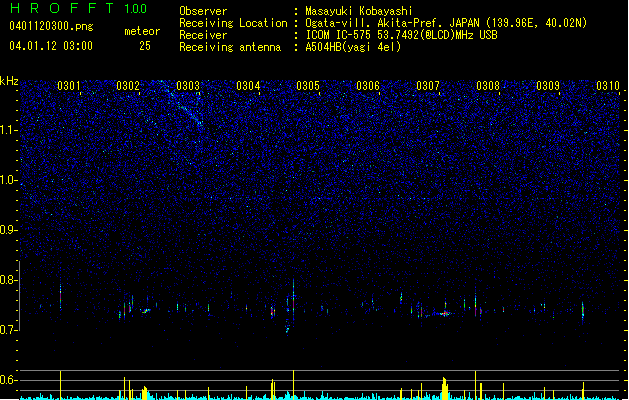Image resolution: width=629 pixels, height=400 pixels.
Task: Click the 0310 time marker
Action: coord(608,86)
